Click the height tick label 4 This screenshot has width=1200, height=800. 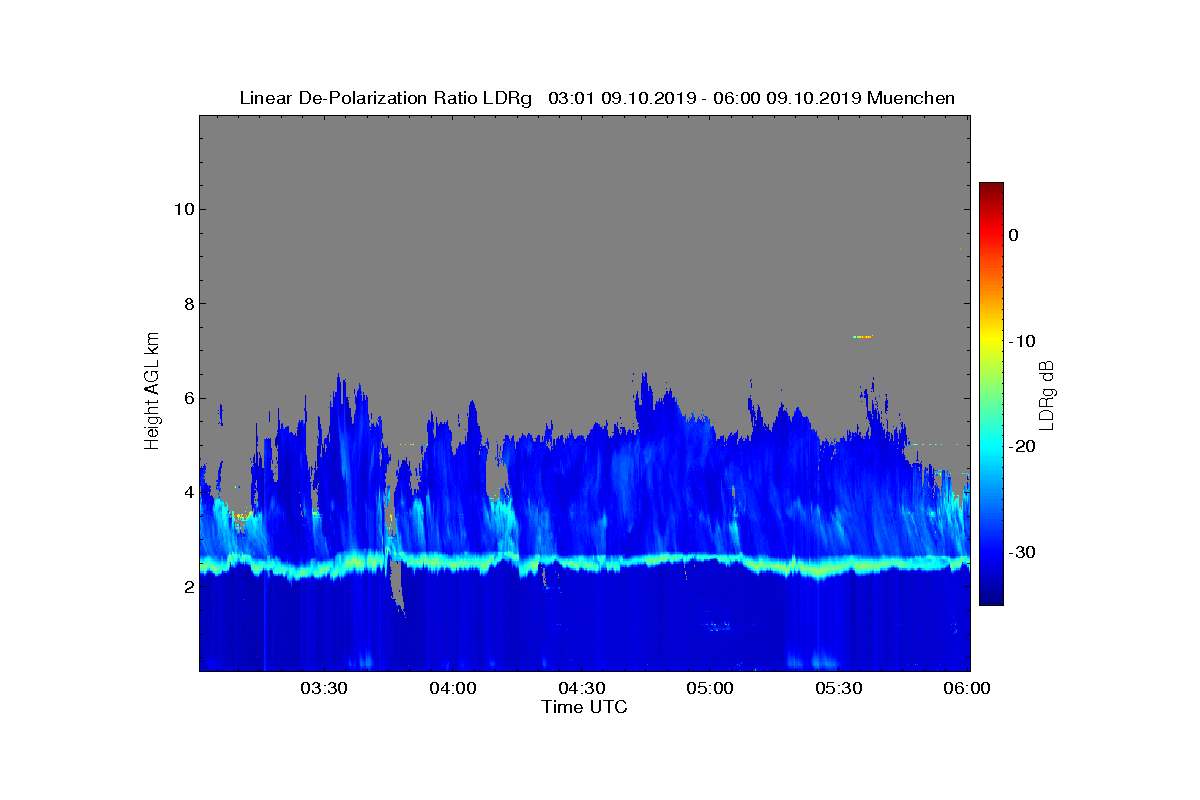[x=187, y=492]
